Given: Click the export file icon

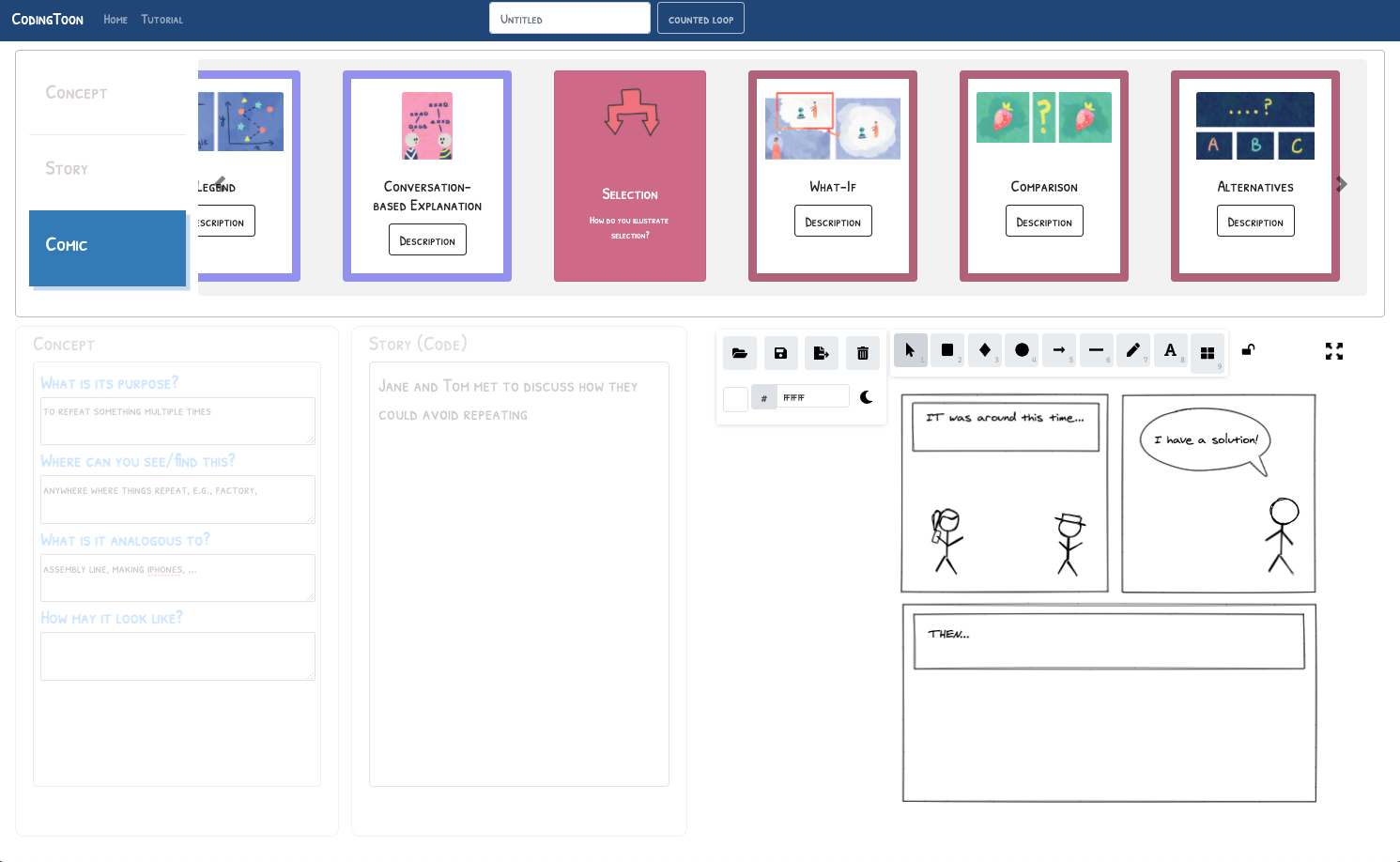Looking at the screenshot, I should (822, 353).
